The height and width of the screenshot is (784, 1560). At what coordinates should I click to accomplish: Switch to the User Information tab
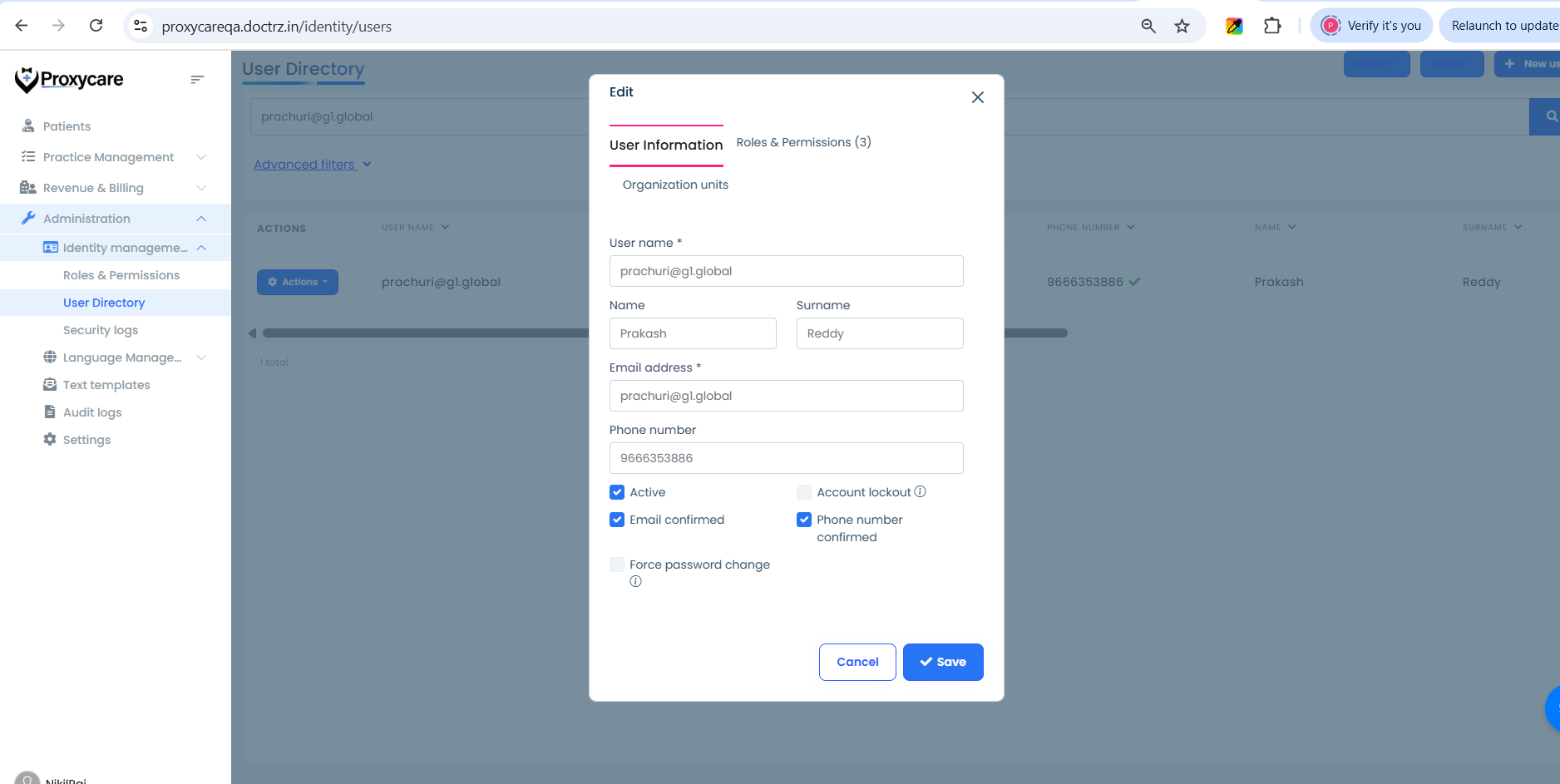tap(666, 145)
